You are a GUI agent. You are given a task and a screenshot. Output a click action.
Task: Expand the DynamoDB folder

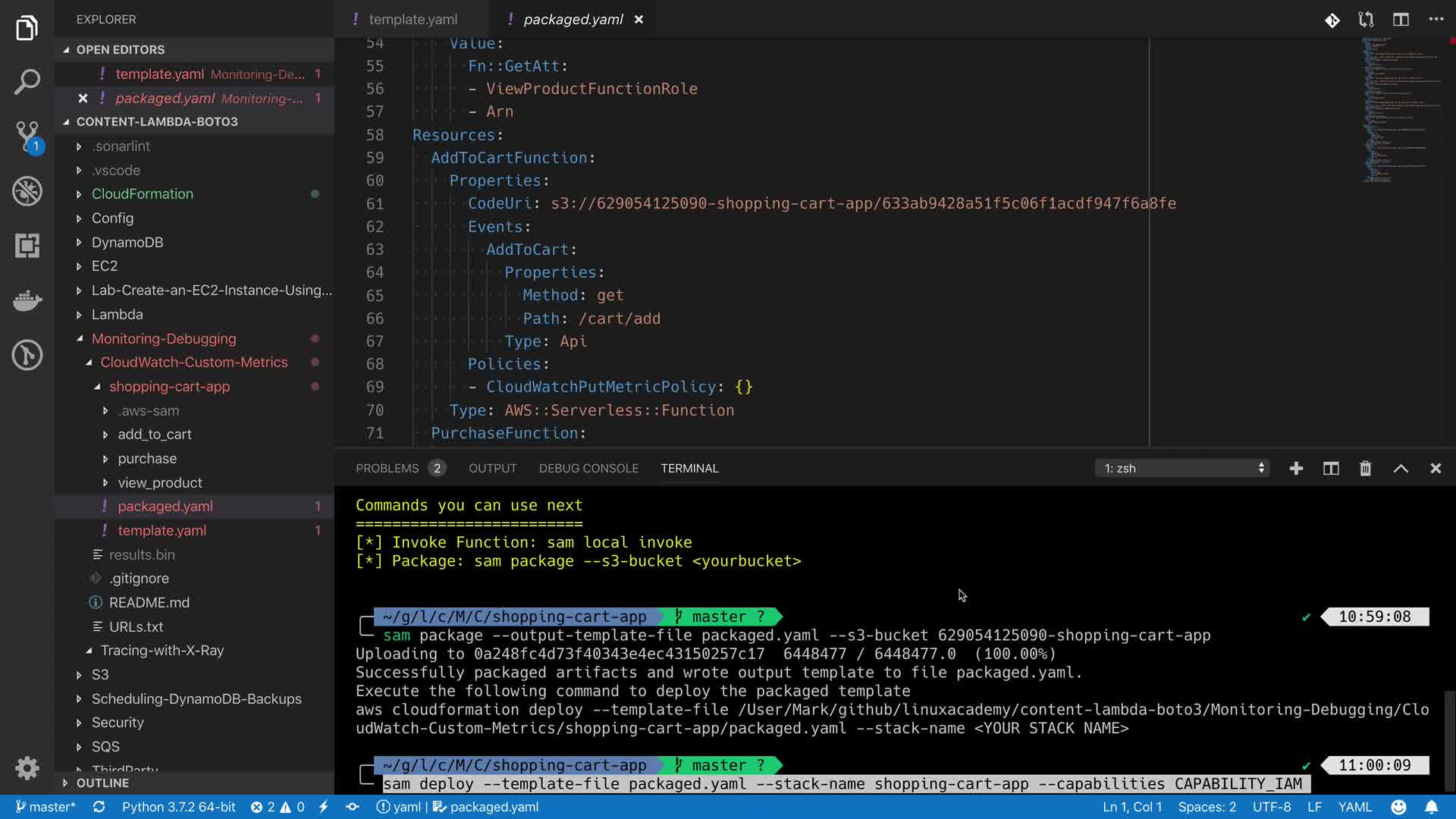(x=127, y=242)
